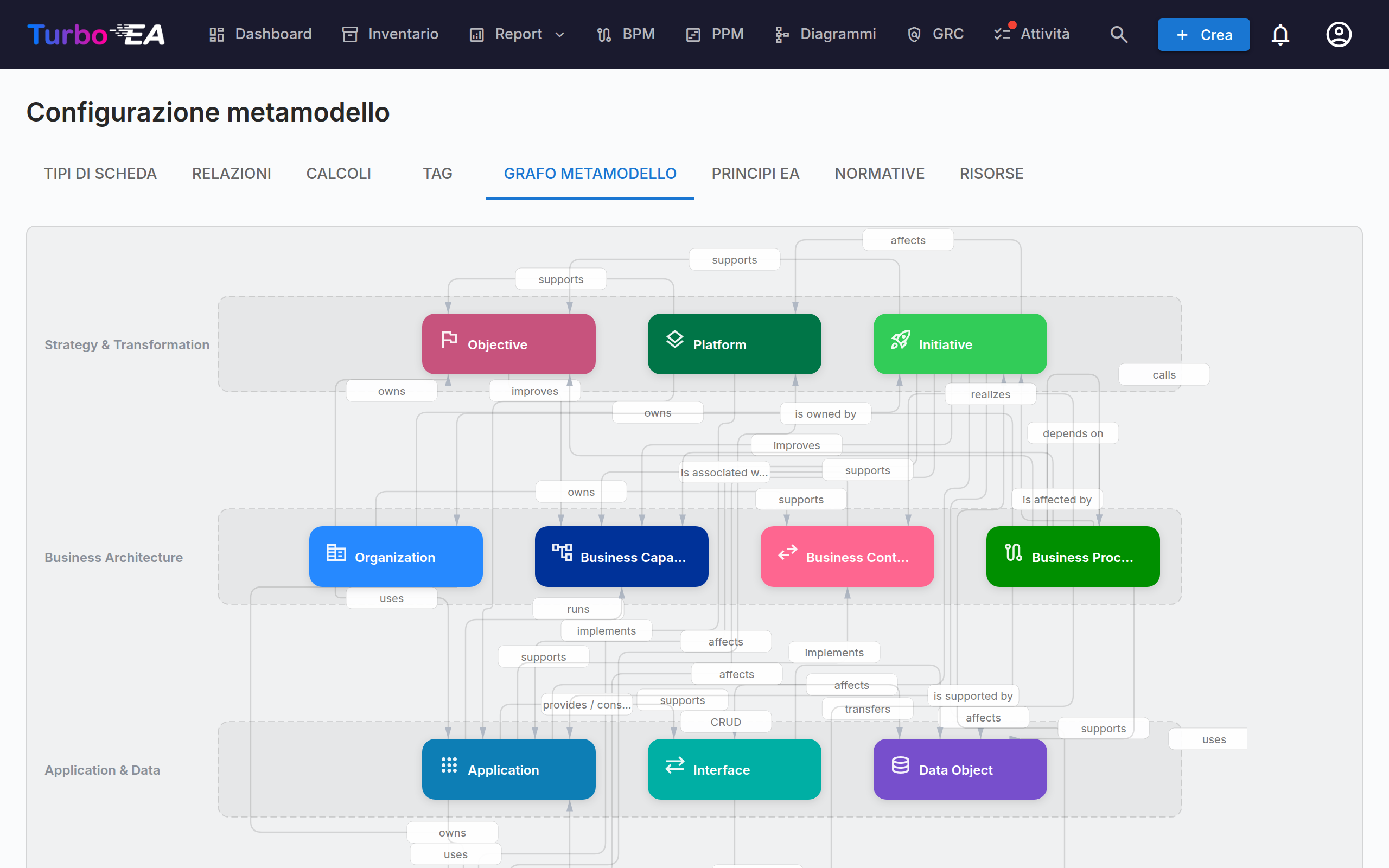
Task: Click the 'runs' relation label
Action: pyautogui.click(x=578, y=609)
